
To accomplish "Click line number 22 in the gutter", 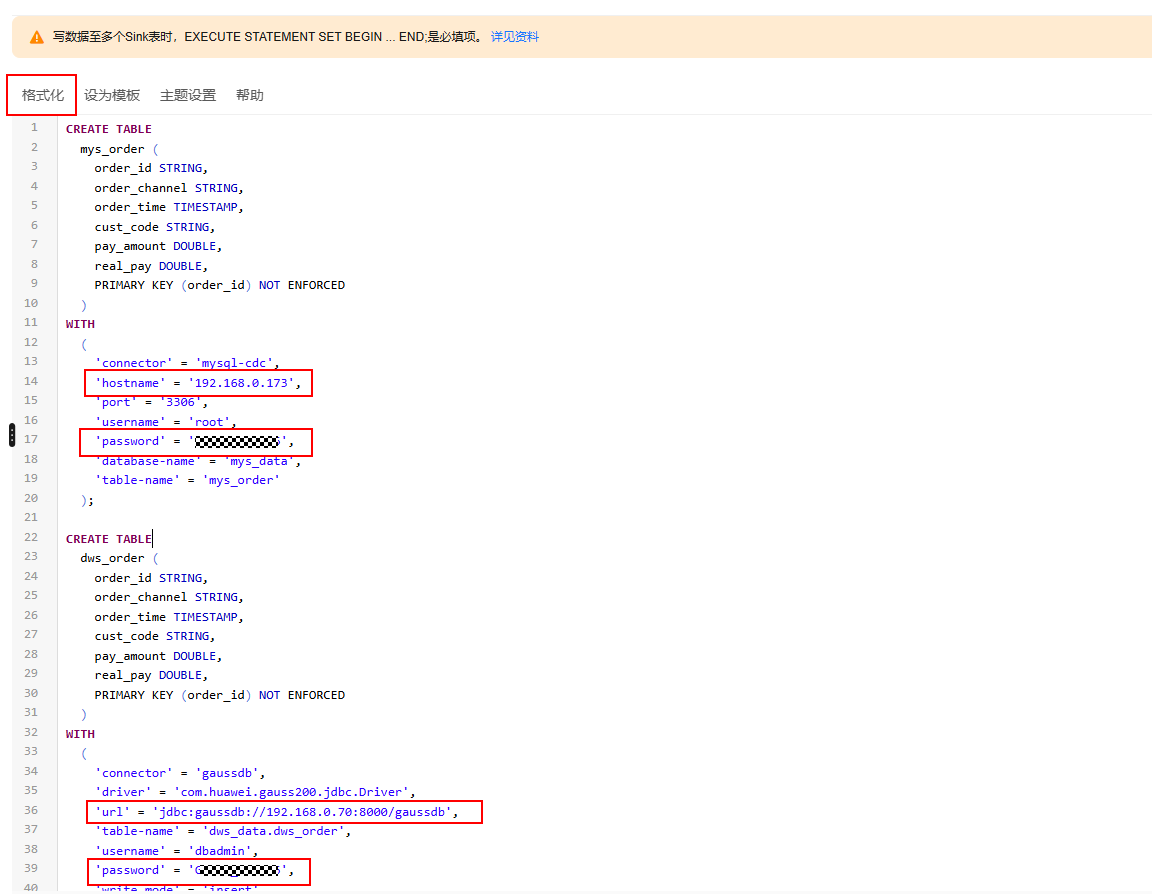I will [x=32, y=538].
